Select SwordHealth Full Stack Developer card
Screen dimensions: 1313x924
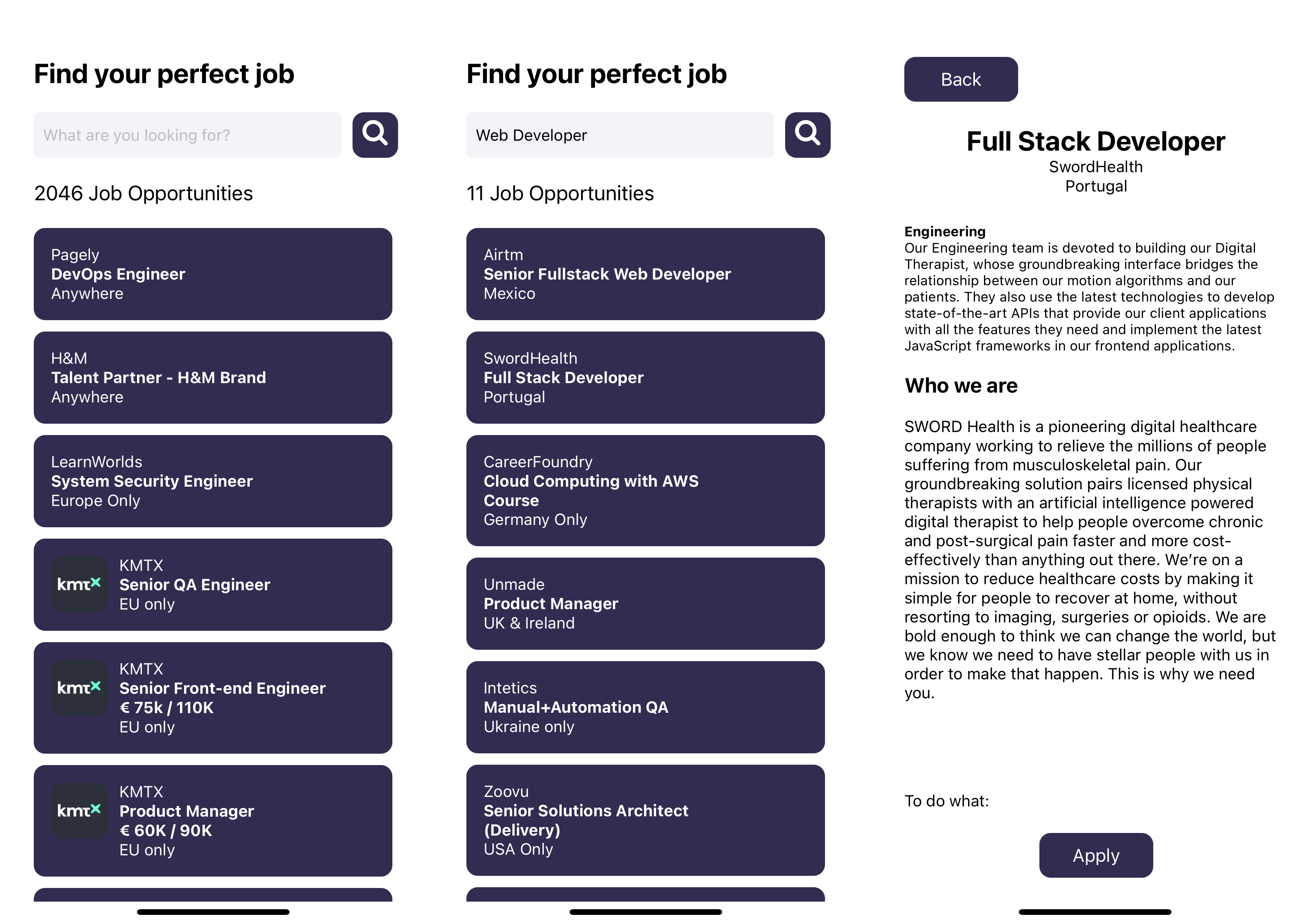point(645,377)
